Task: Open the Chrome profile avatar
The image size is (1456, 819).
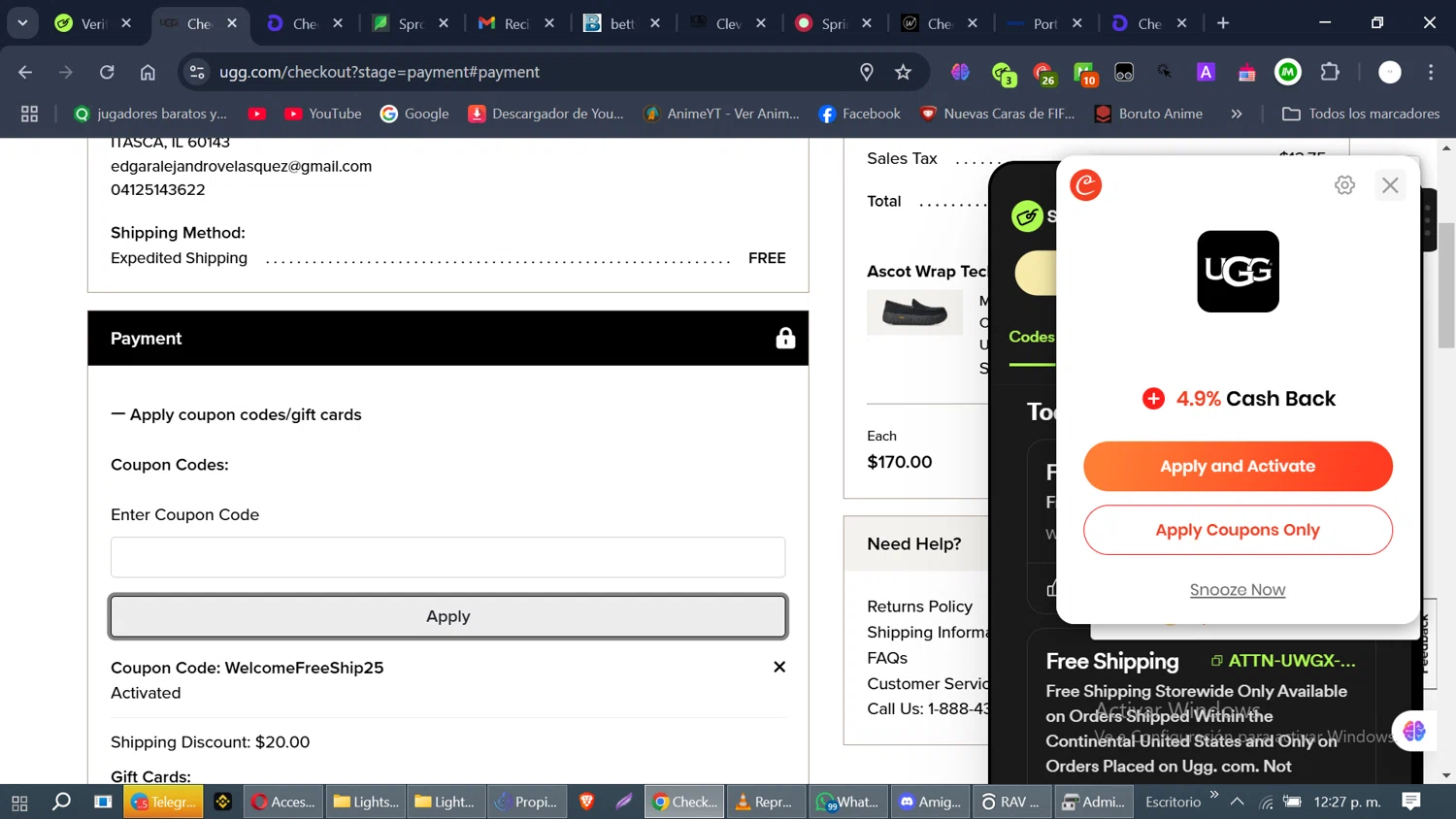Action: click(x=1390, y=72)
